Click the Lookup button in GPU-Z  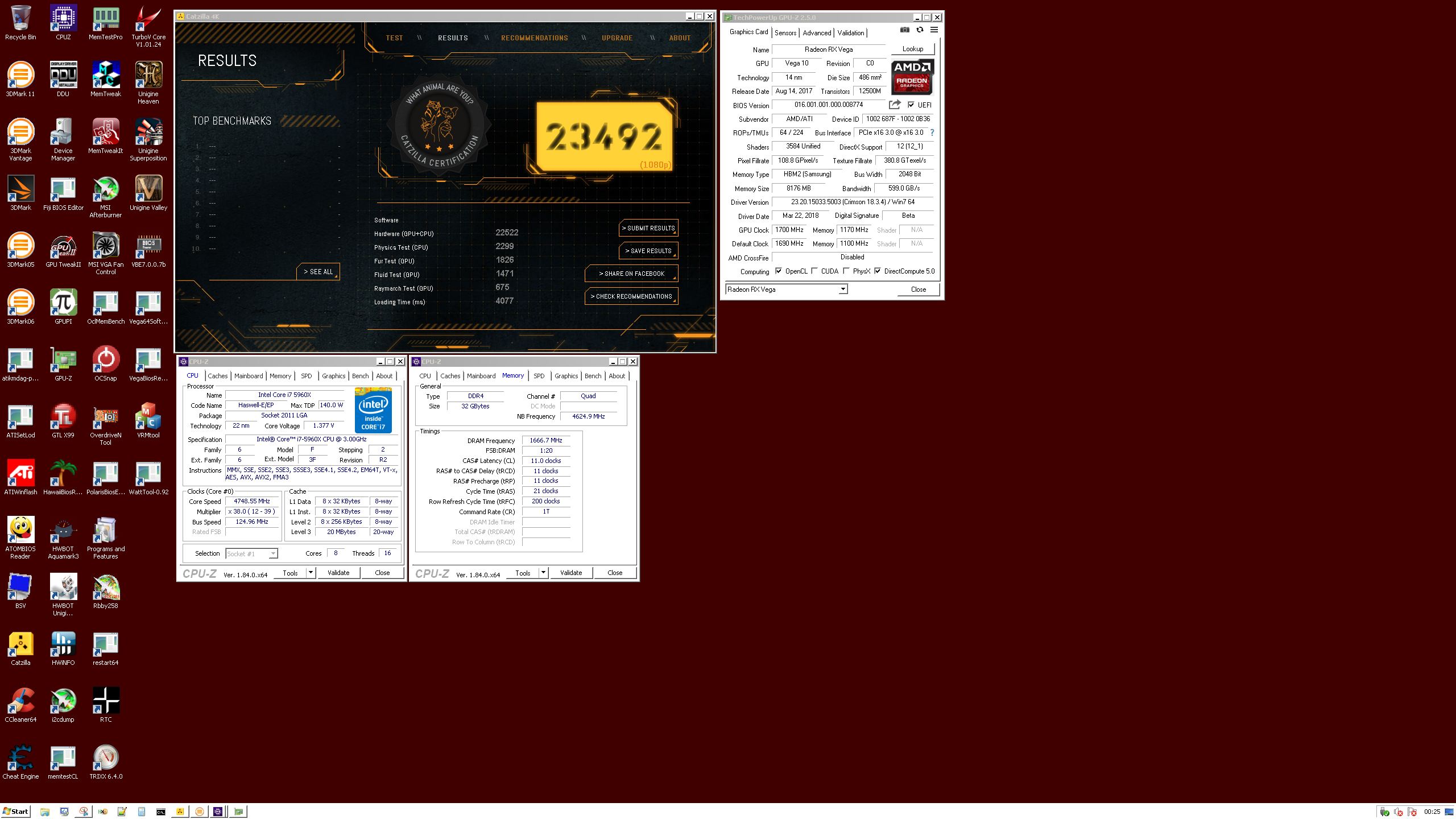click(x=912, y=49)
